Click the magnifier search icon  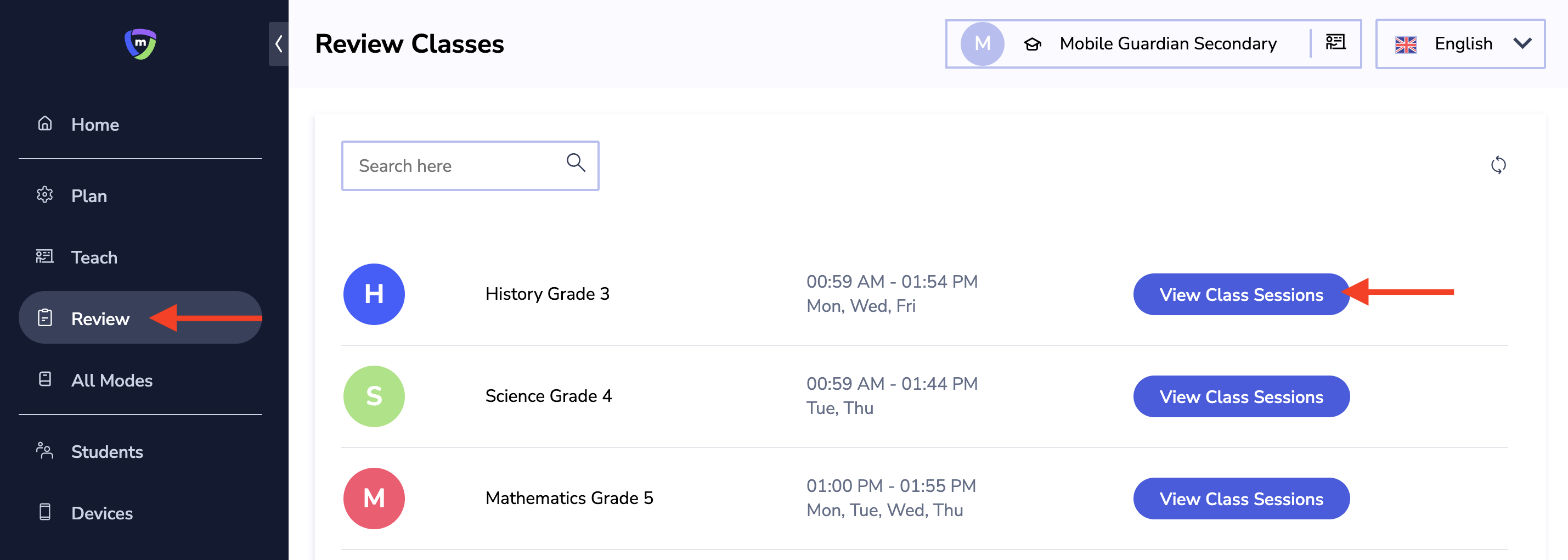click(576, 163)
